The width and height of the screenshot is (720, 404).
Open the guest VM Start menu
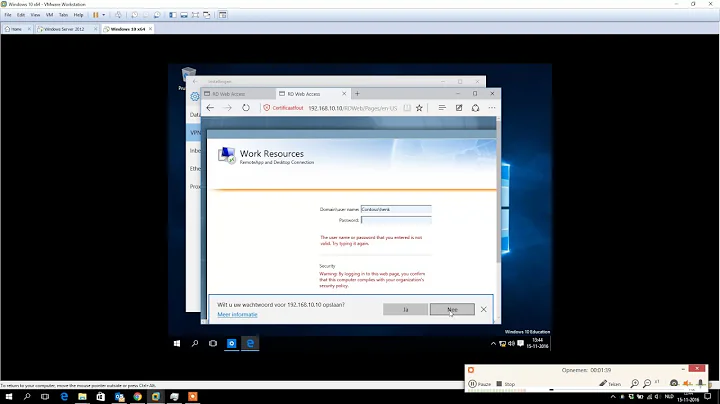pyautogui.click(x=177, y=343)
